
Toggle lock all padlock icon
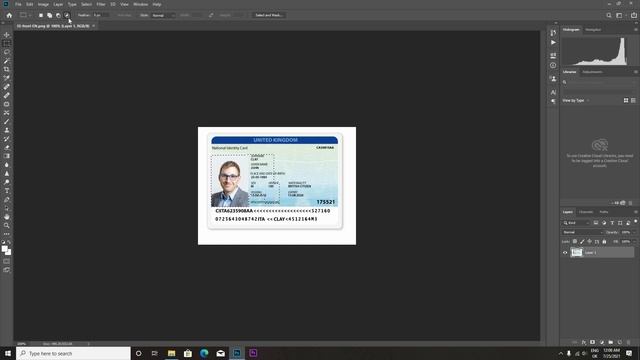click(604, 242)
